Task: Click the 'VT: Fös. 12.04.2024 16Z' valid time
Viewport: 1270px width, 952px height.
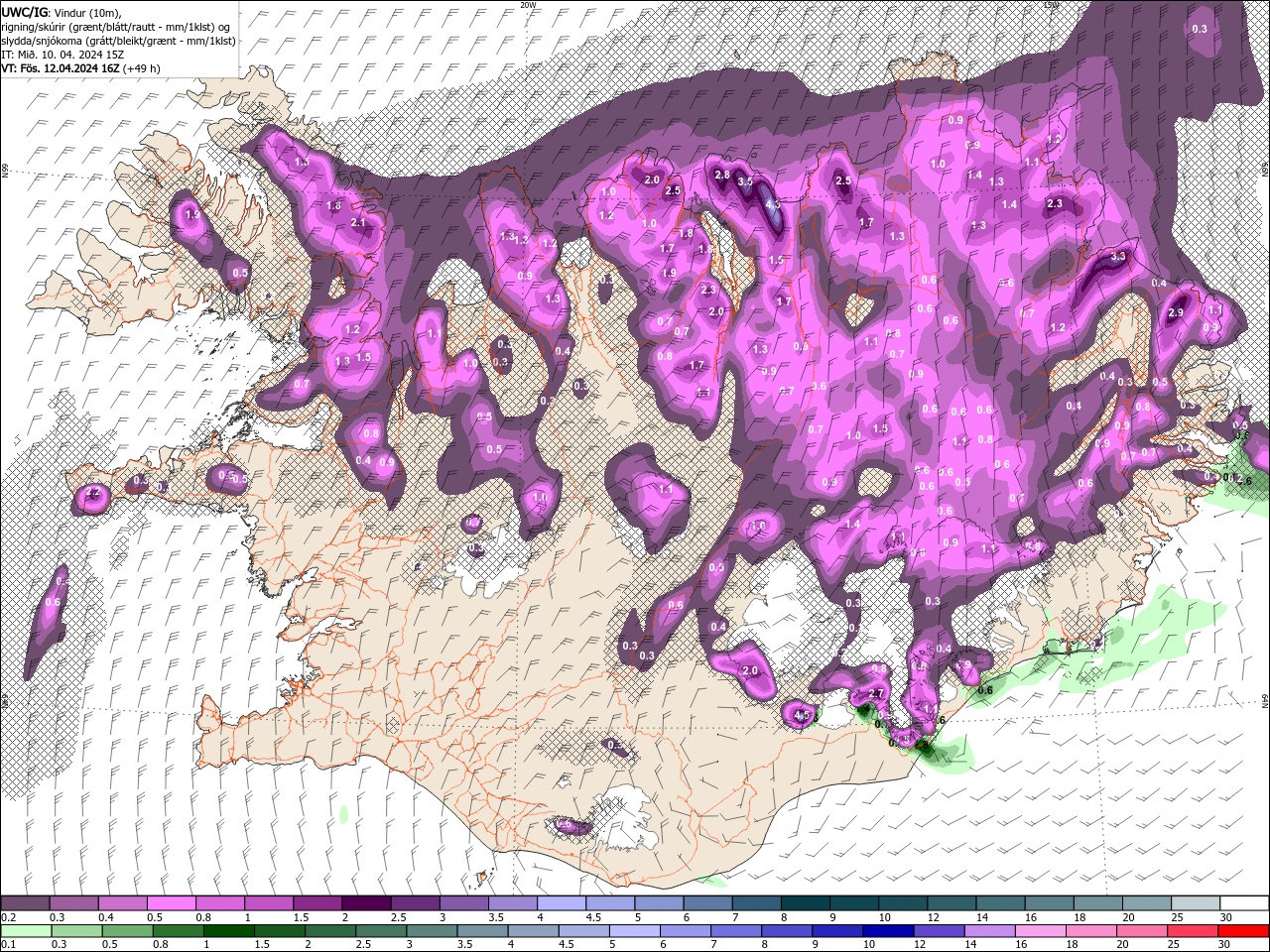Action: pos(62,68)
